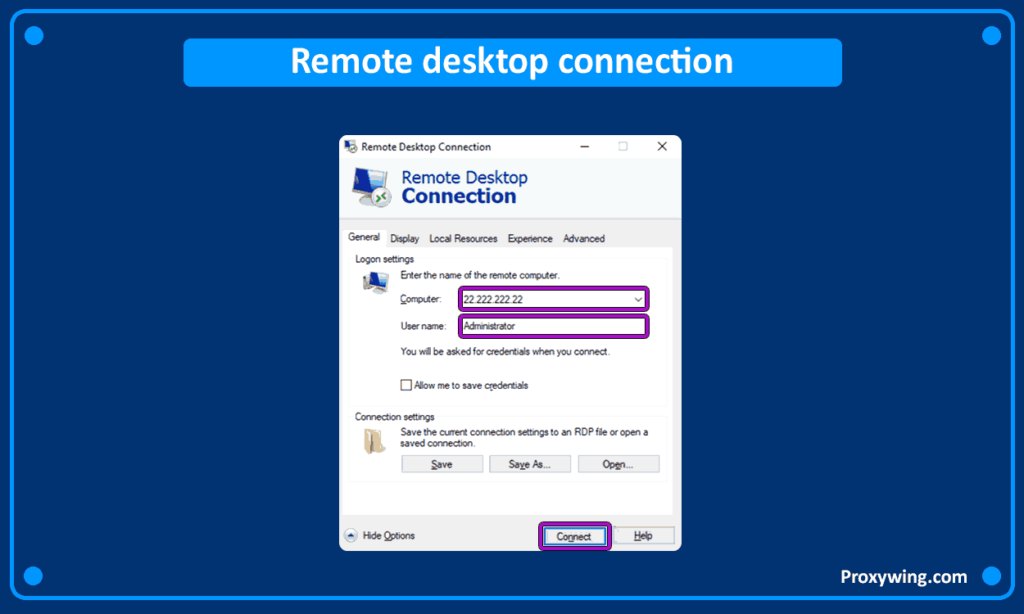The width and height of the screenshot is (1024, 614).
Task: Click the Connection settings group label
Action: 394,417
